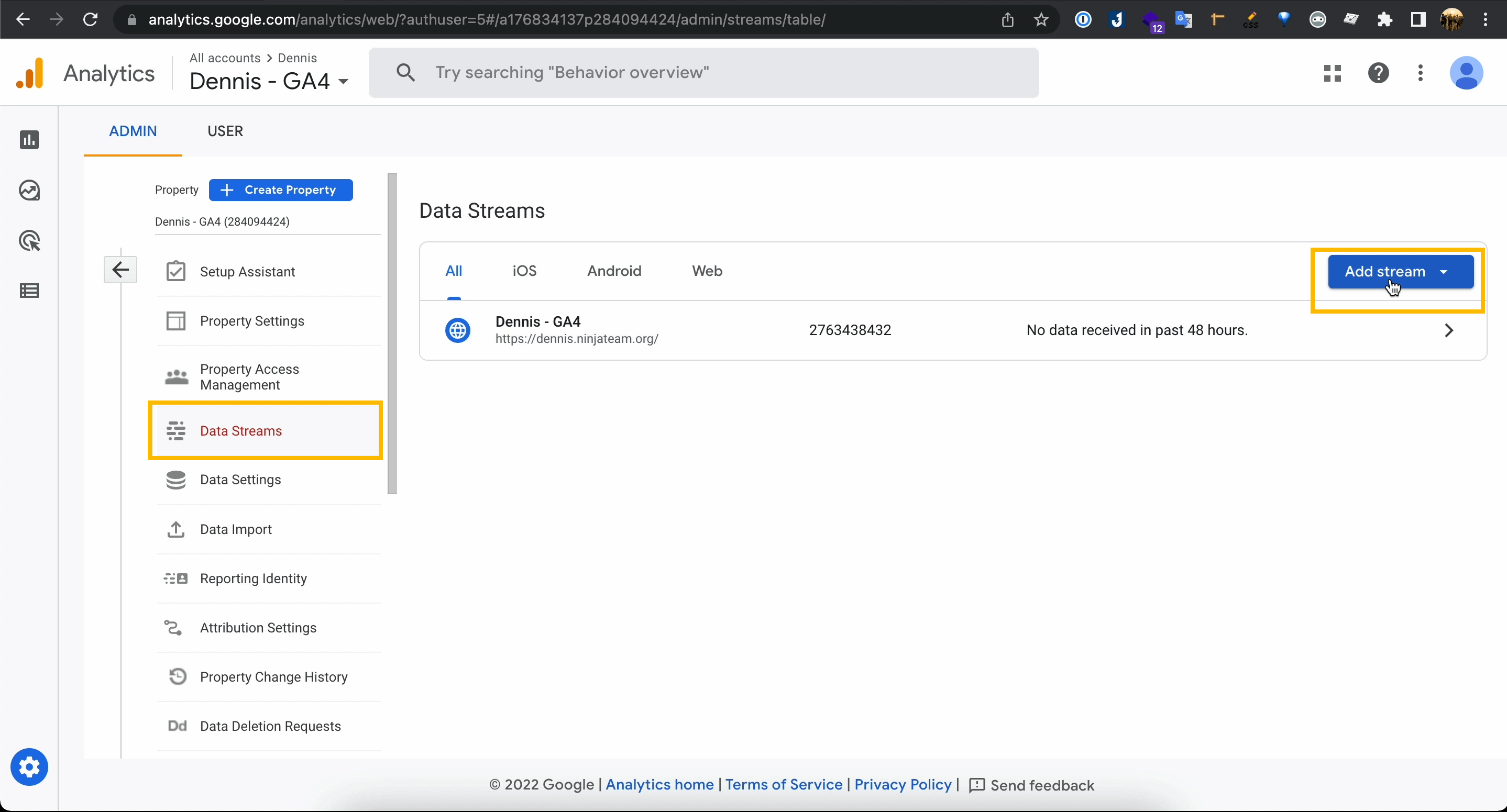Go back with the browser back arrow
The width and height of the screenshot is (1507, 812).
23,19
